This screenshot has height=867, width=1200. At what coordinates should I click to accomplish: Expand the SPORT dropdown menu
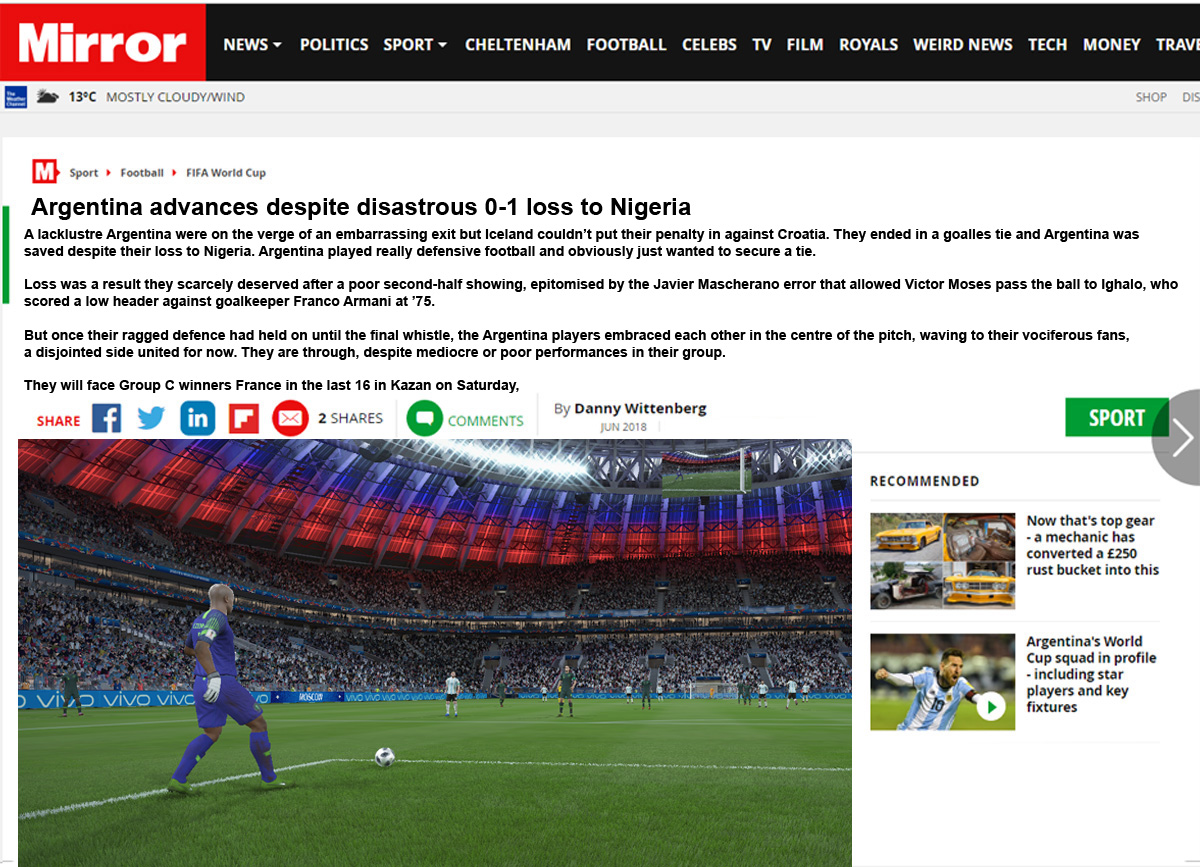(415, 44)
